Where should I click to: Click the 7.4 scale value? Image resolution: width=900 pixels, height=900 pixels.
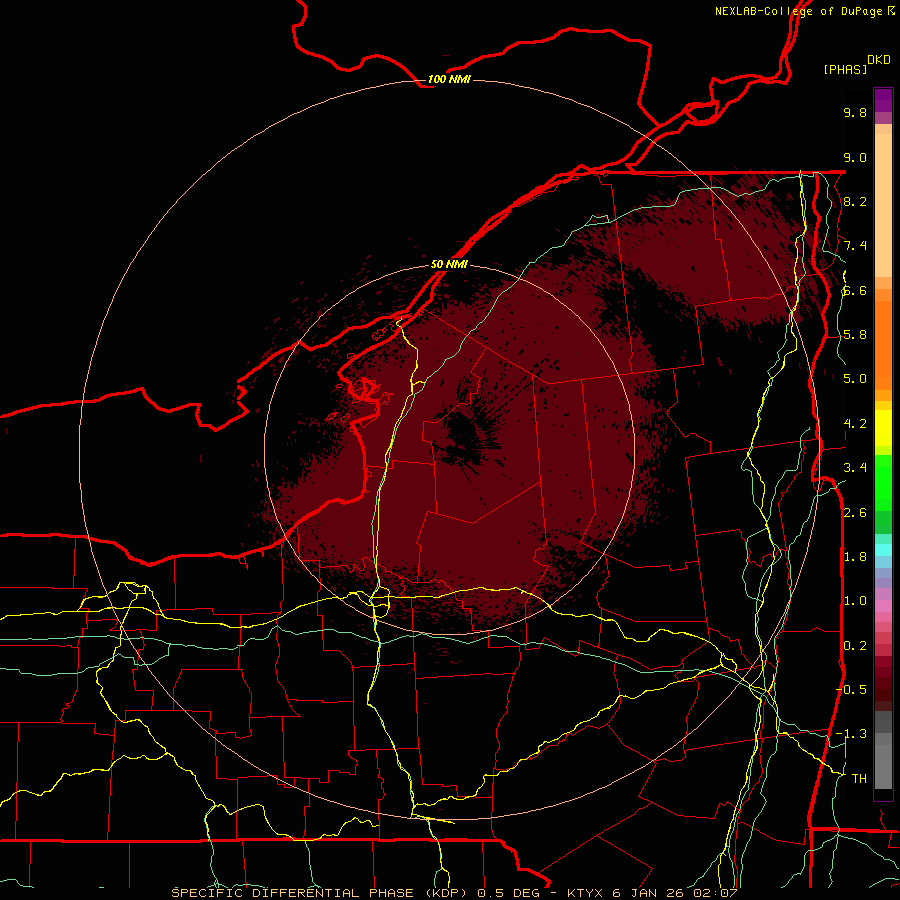tap(855, 246)
